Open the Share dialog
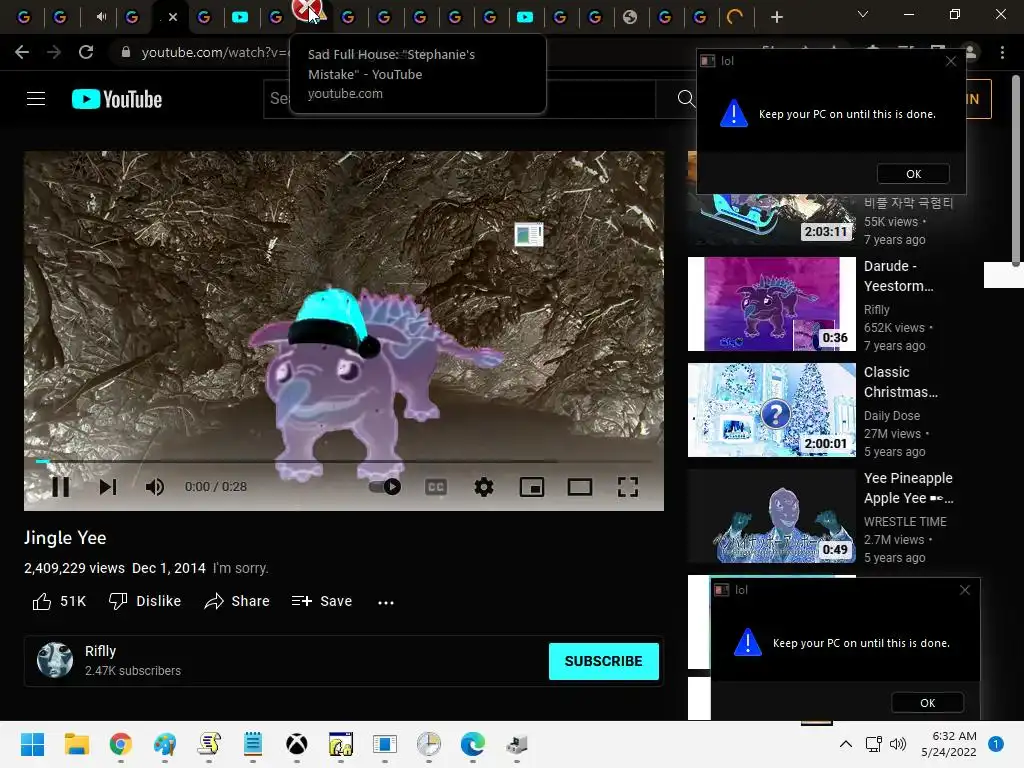Image resolution: width=1024 pixels, height=768 pixels. tap(237, 601)
